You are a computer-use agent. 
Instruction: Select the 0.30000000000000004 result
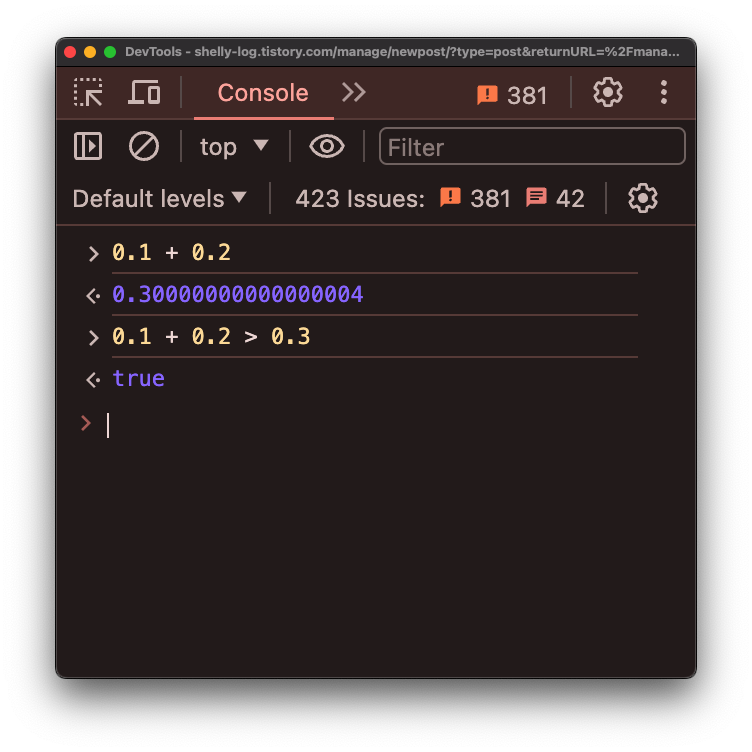pyautogui.click(x=237, y=294)
